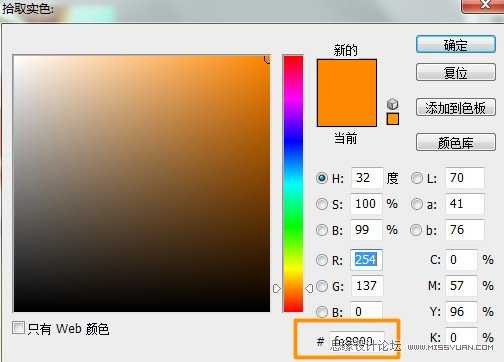
Task: Select the HSB brightness B radio button
Action: [322, 230]
